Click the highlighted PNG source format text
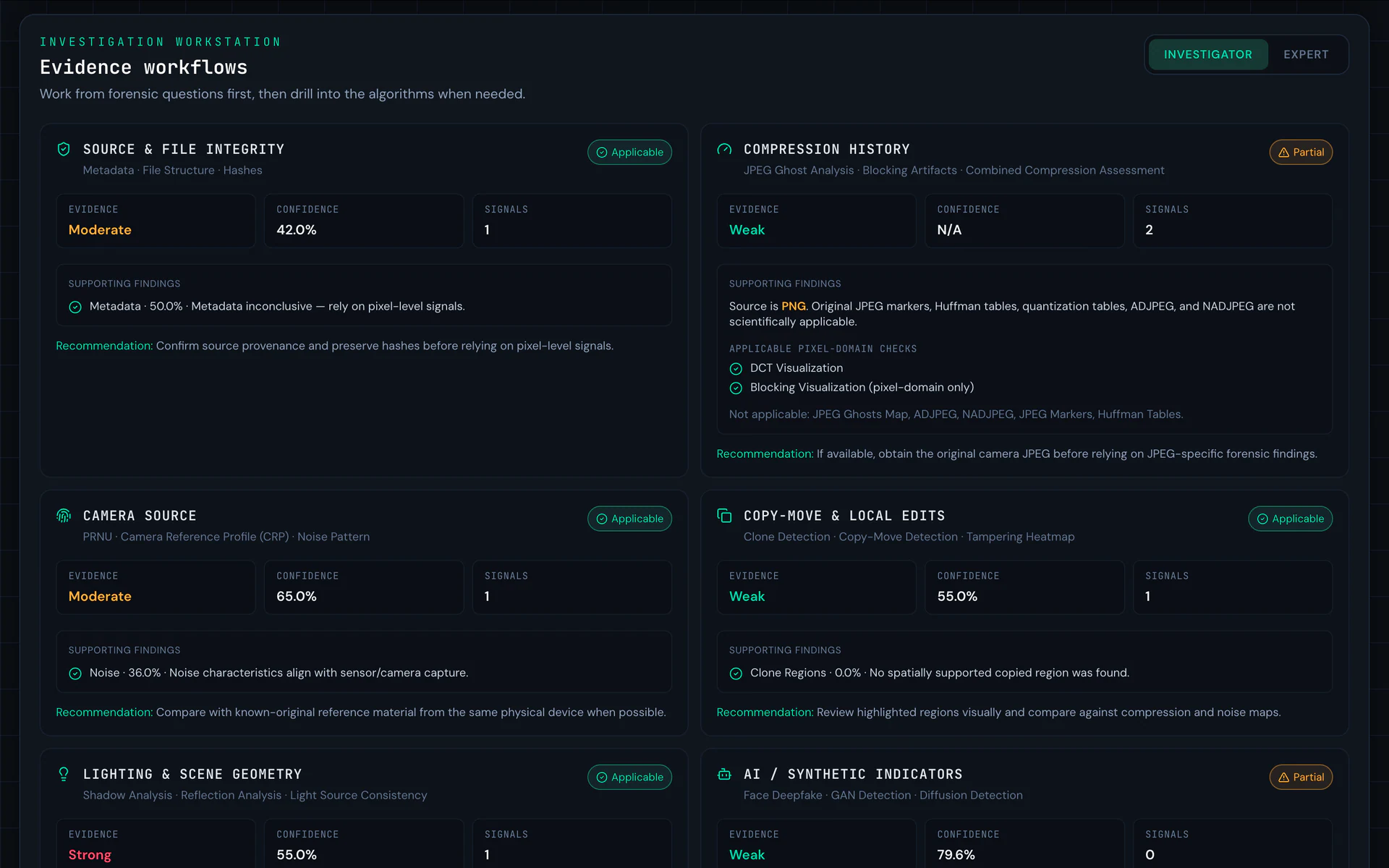The image size is (1389, 868). pos(794,306)
